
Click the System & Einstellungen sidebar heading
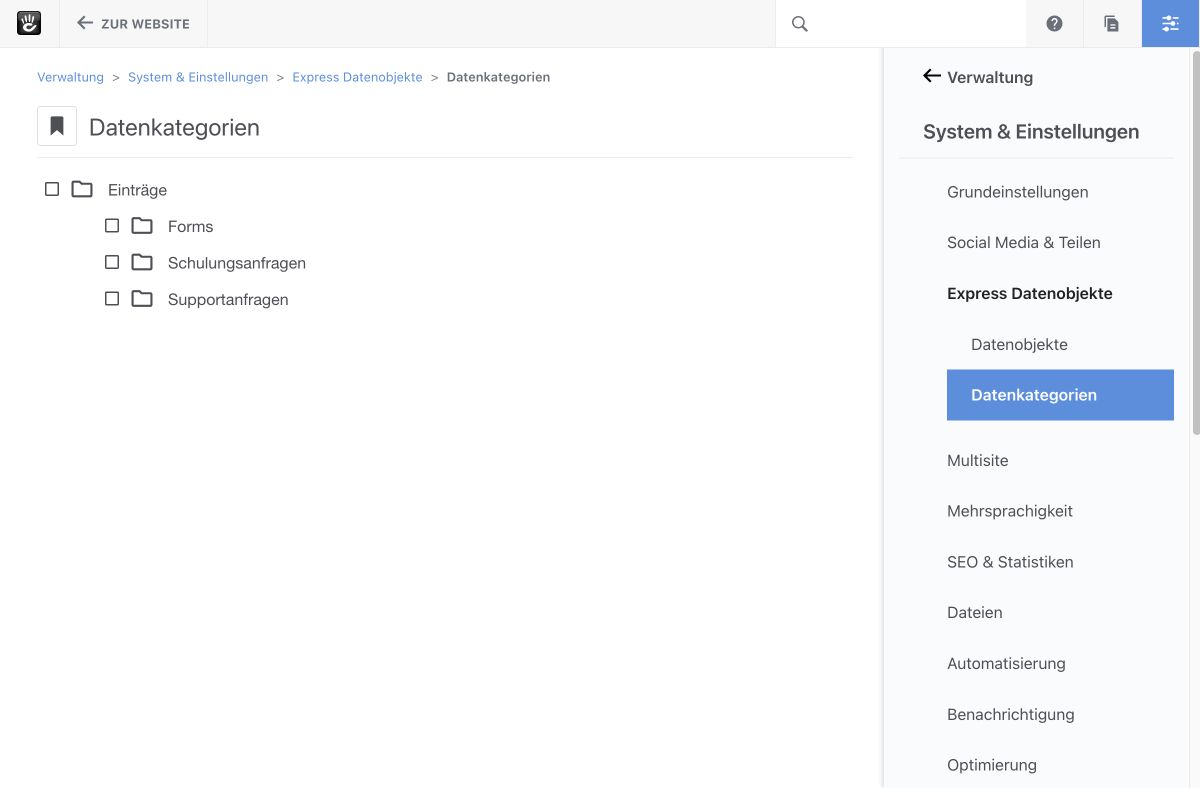[1031, 132]
